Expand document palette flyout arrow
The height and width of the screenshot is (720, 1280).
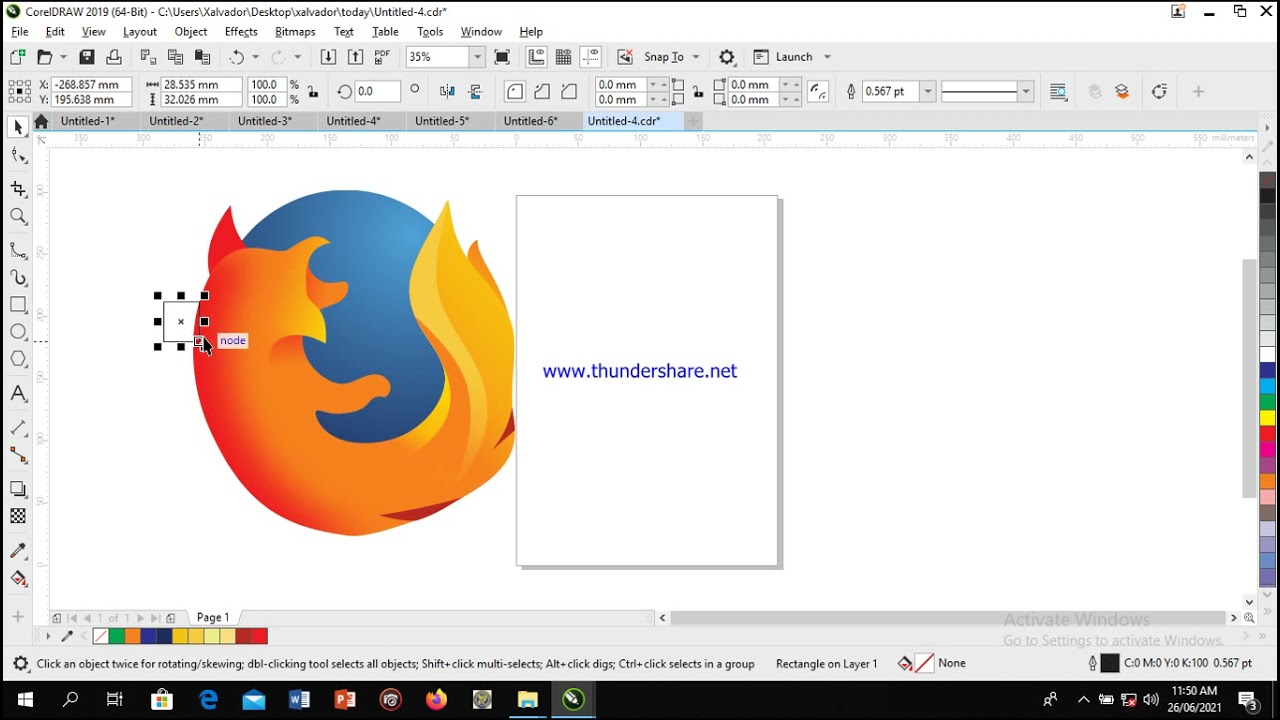[x=48, y=636]
